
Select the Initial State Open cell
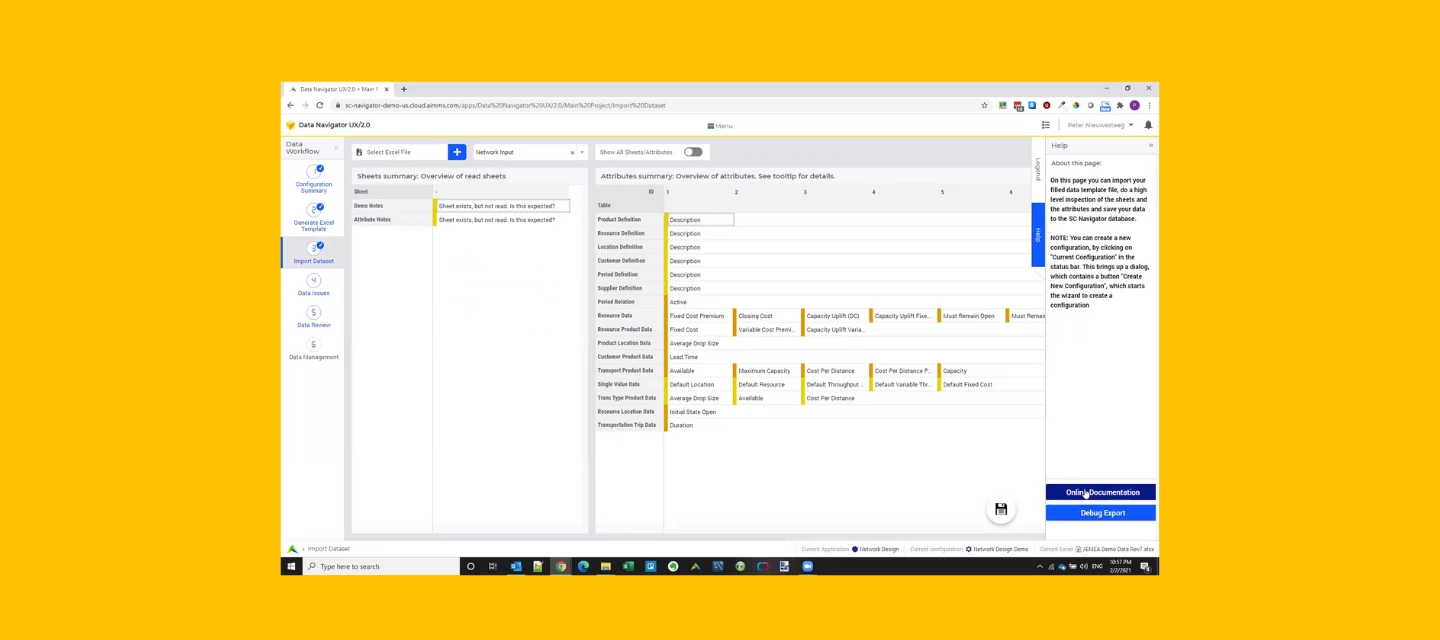point(700,411)
